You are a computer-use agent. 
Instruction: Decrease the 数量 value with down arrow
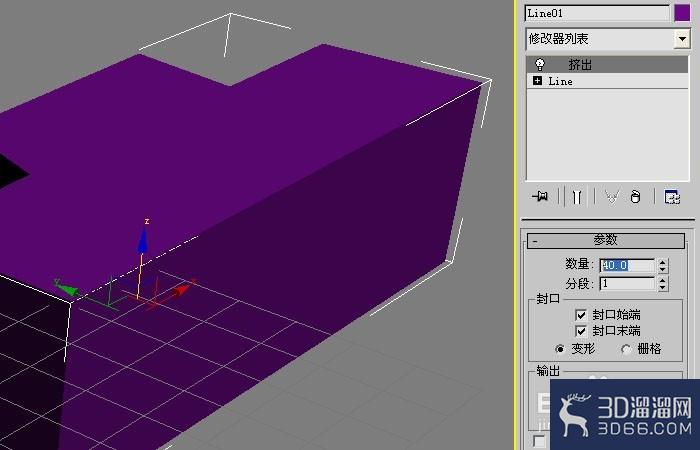(x=662, y=269)
